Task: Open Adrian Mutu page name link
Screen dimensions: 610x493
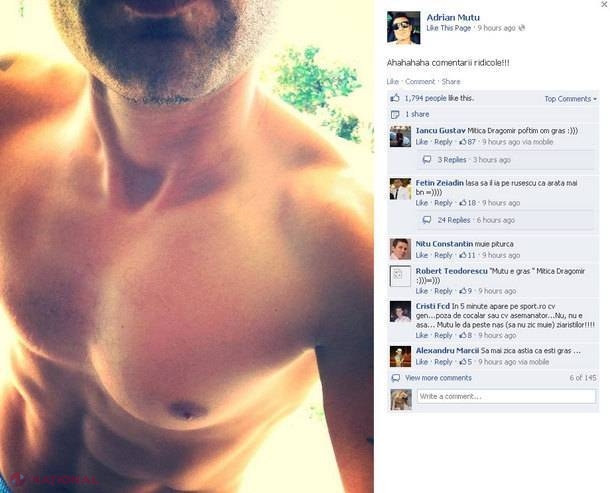Action: 453,17
